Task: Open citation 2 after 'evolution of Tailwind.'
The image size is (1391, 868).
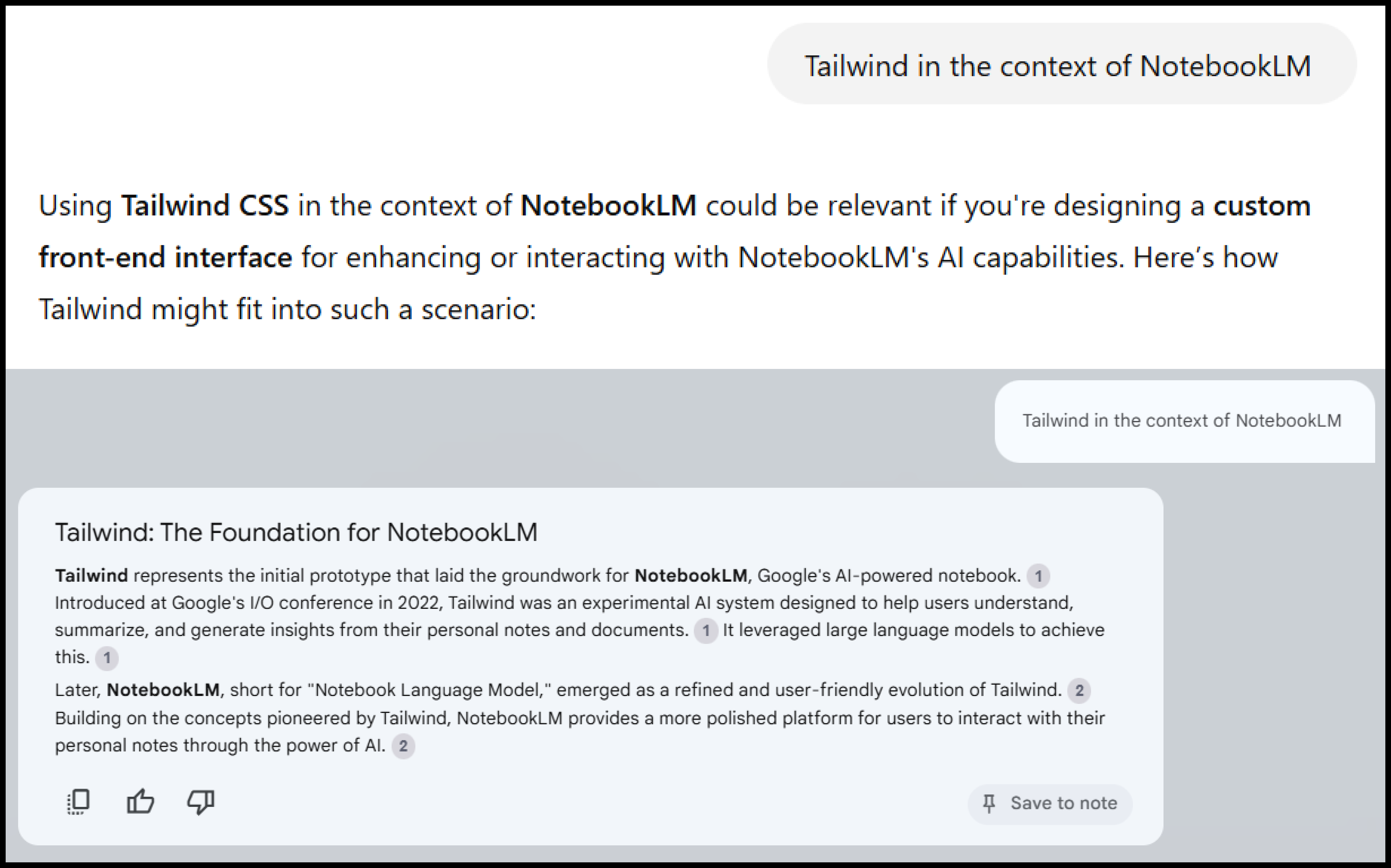Action: 1079,690
